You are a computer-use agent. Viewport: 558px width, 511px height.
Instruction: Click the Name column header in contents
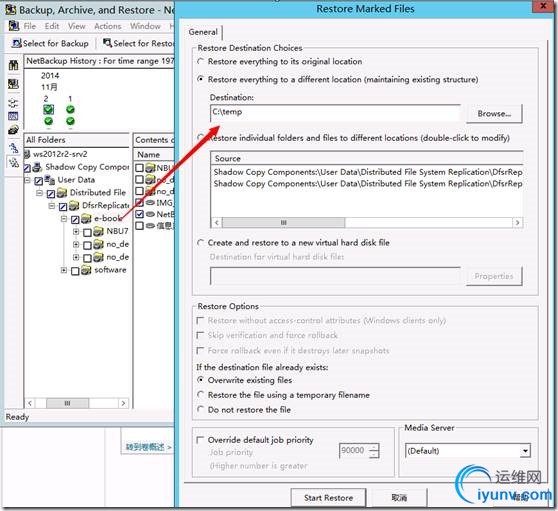[154, 155]
